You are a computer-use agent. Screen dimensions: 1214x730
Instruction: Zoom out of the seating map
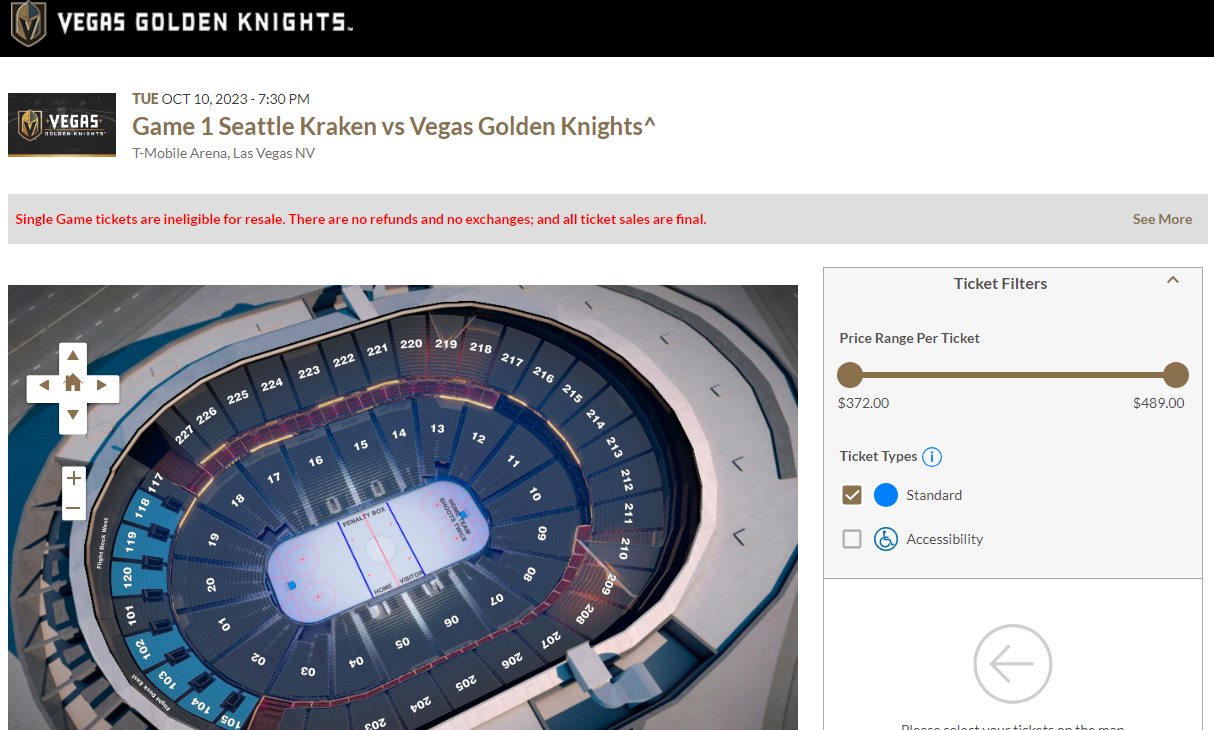73,508
